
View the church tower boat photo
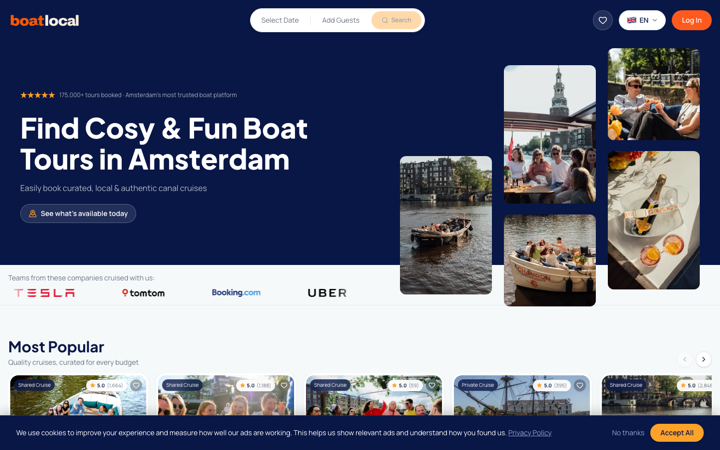pyautogui.click(x=550, y=134)
